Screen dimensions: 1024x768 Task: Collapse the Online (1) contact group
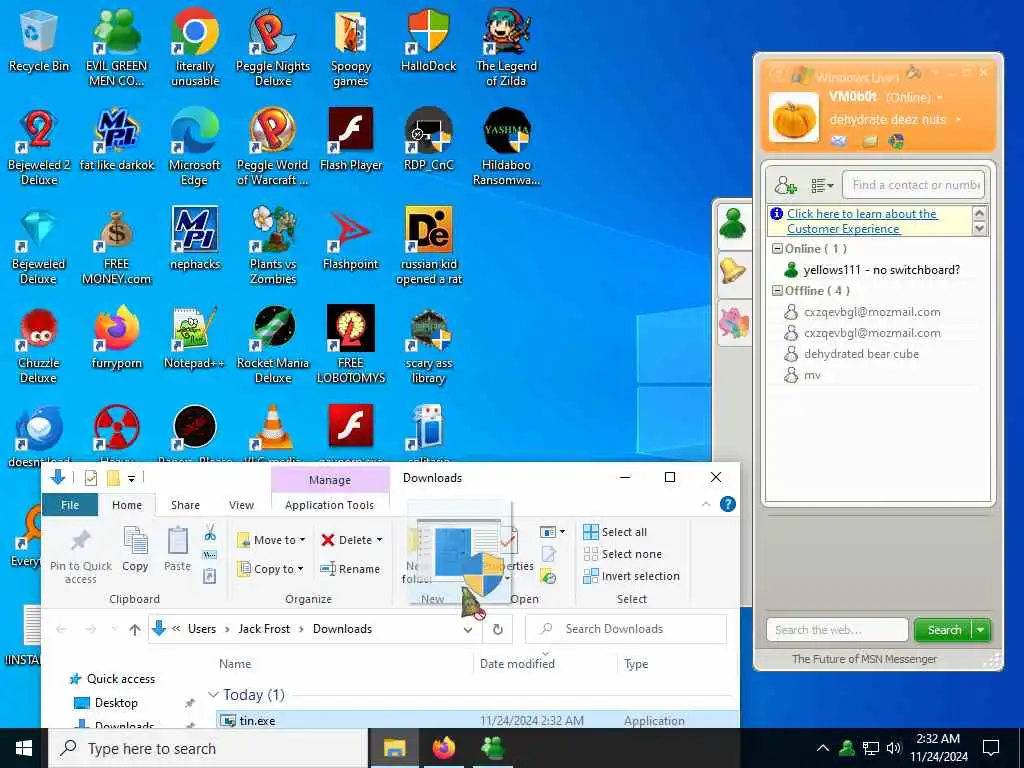coord(777,249)
